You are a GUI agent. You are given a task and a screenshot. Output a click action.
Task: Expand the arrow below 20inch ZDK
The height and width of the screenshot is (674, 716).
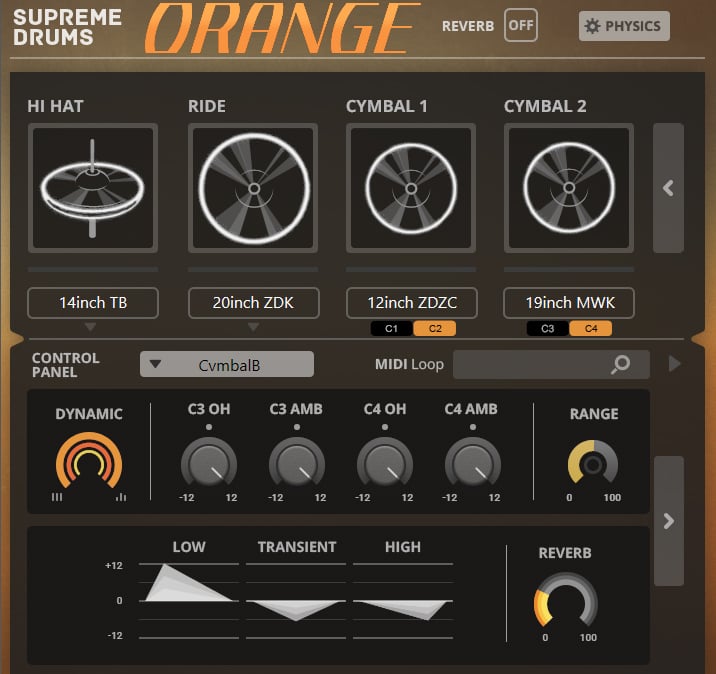pyautogui.click(x=253, y=327)
